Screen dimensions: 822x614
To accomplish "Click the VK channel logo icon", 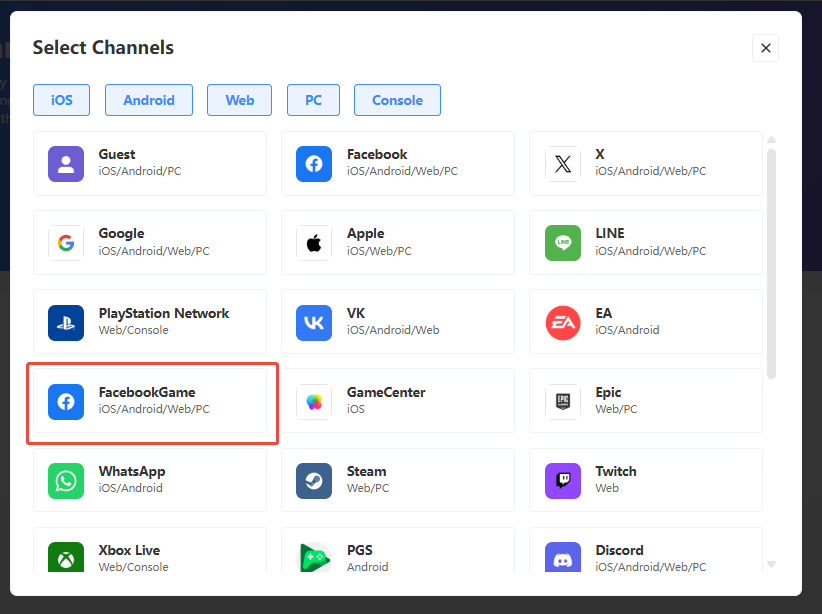I will coord(314,322).
